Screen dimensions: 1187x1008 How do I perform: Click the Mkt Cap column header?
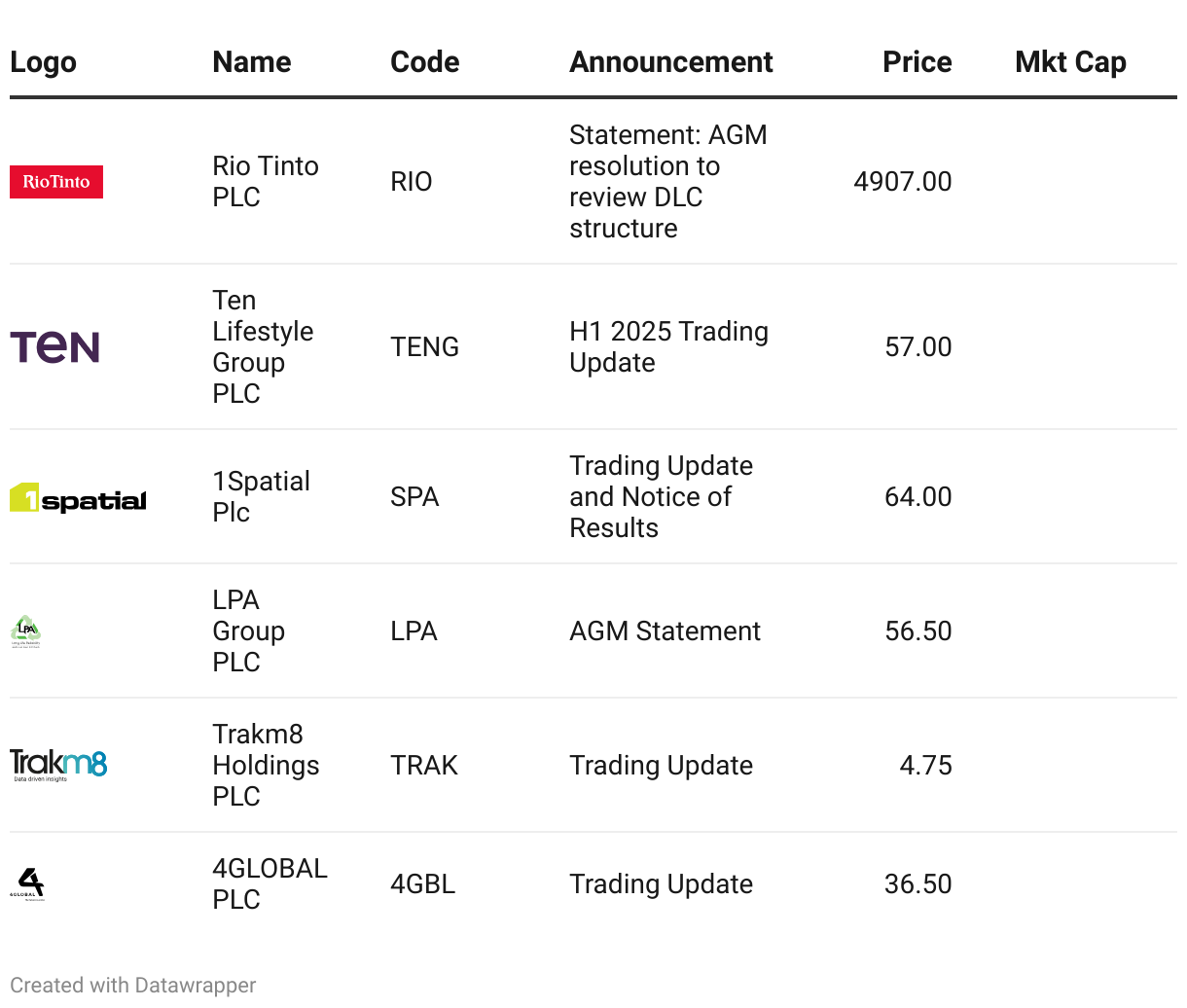pos(1070,62)
